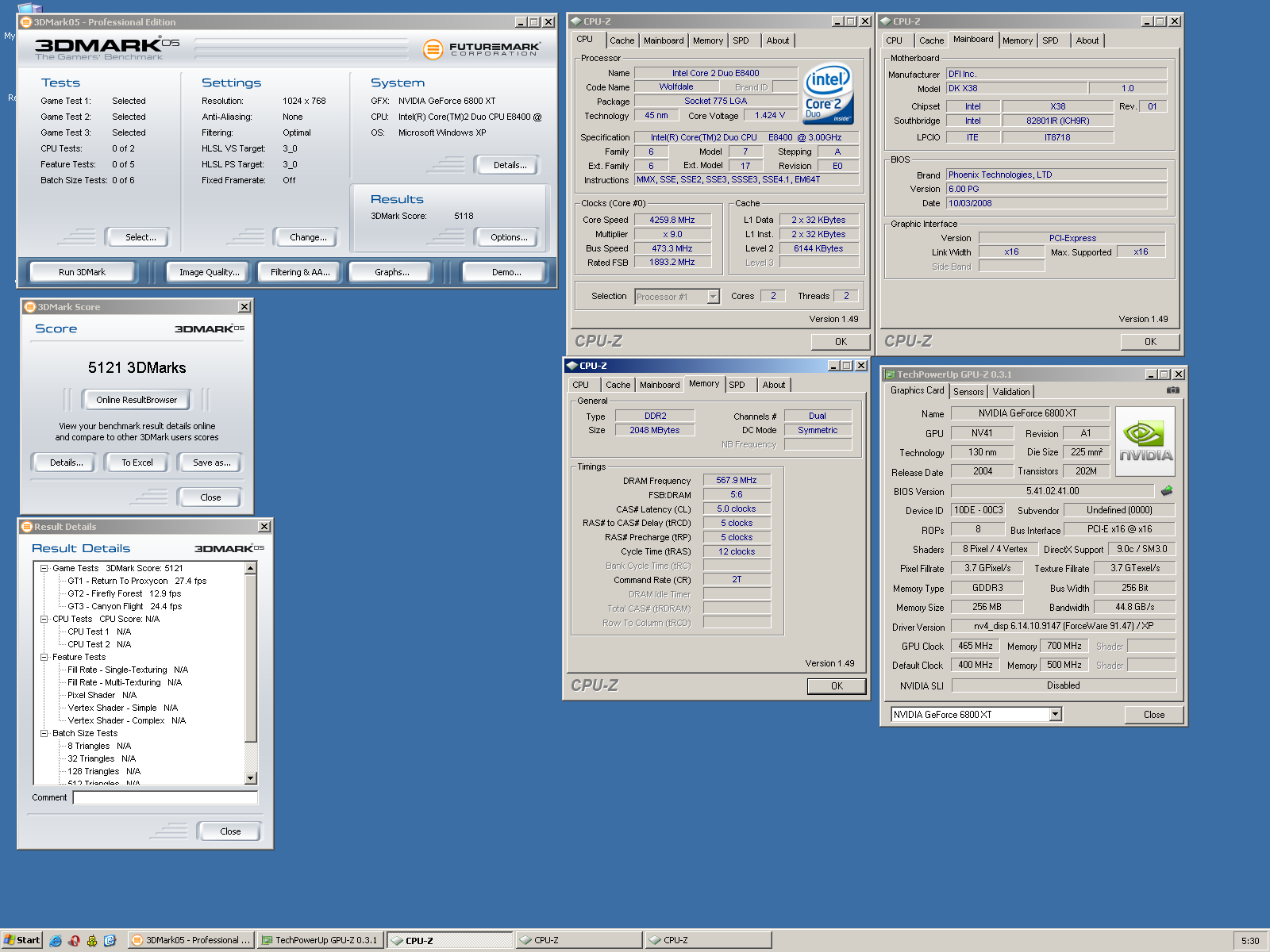Click the Intel Core 2 Duo logo in CPU-Z
Image resolution: width=1270 pixels, height=952 pixels.
point(828,94)
